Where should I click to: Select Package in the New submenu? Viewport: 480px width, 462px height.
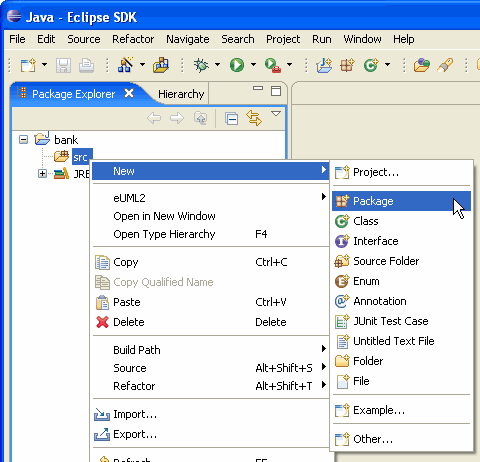point(401,201)
